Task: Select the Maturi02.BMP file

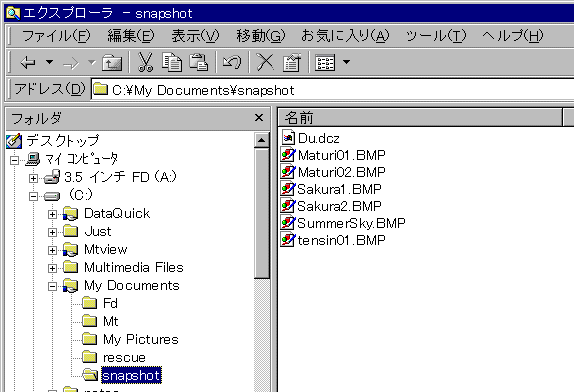Action: click(x=342, y=172)
